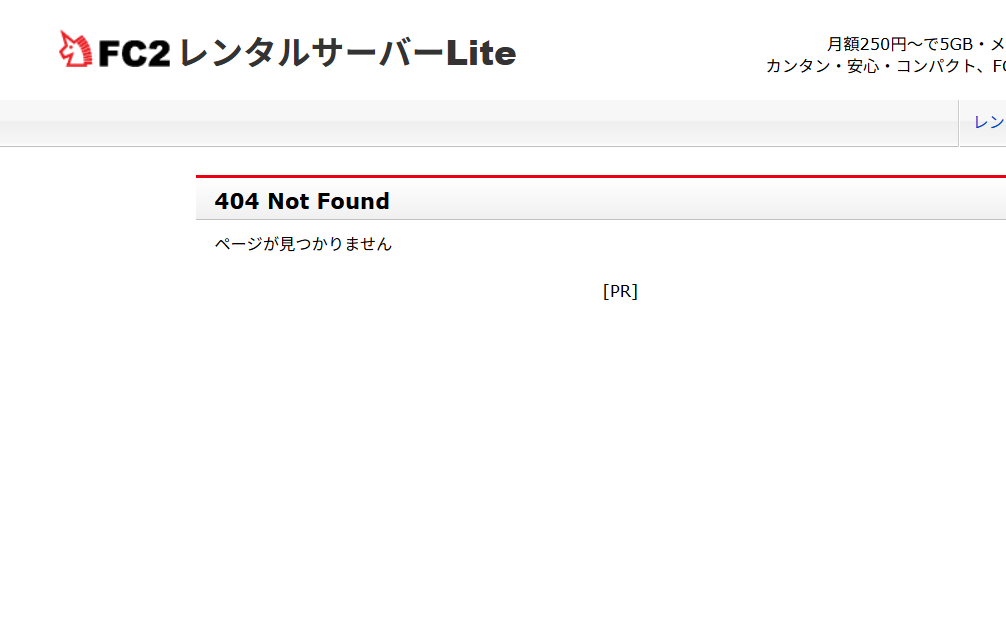
Task: Click the empty gray navigation bar
Action: pyautogui.click(x=478, y=124)
